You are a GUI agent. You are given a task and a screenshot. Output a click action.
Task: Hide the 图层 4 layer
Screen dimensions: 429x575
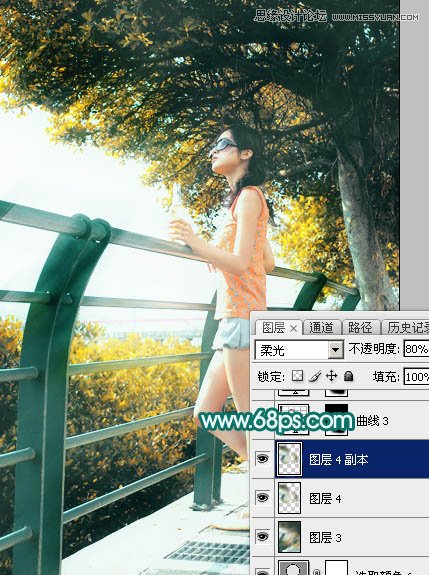[262, 498]
